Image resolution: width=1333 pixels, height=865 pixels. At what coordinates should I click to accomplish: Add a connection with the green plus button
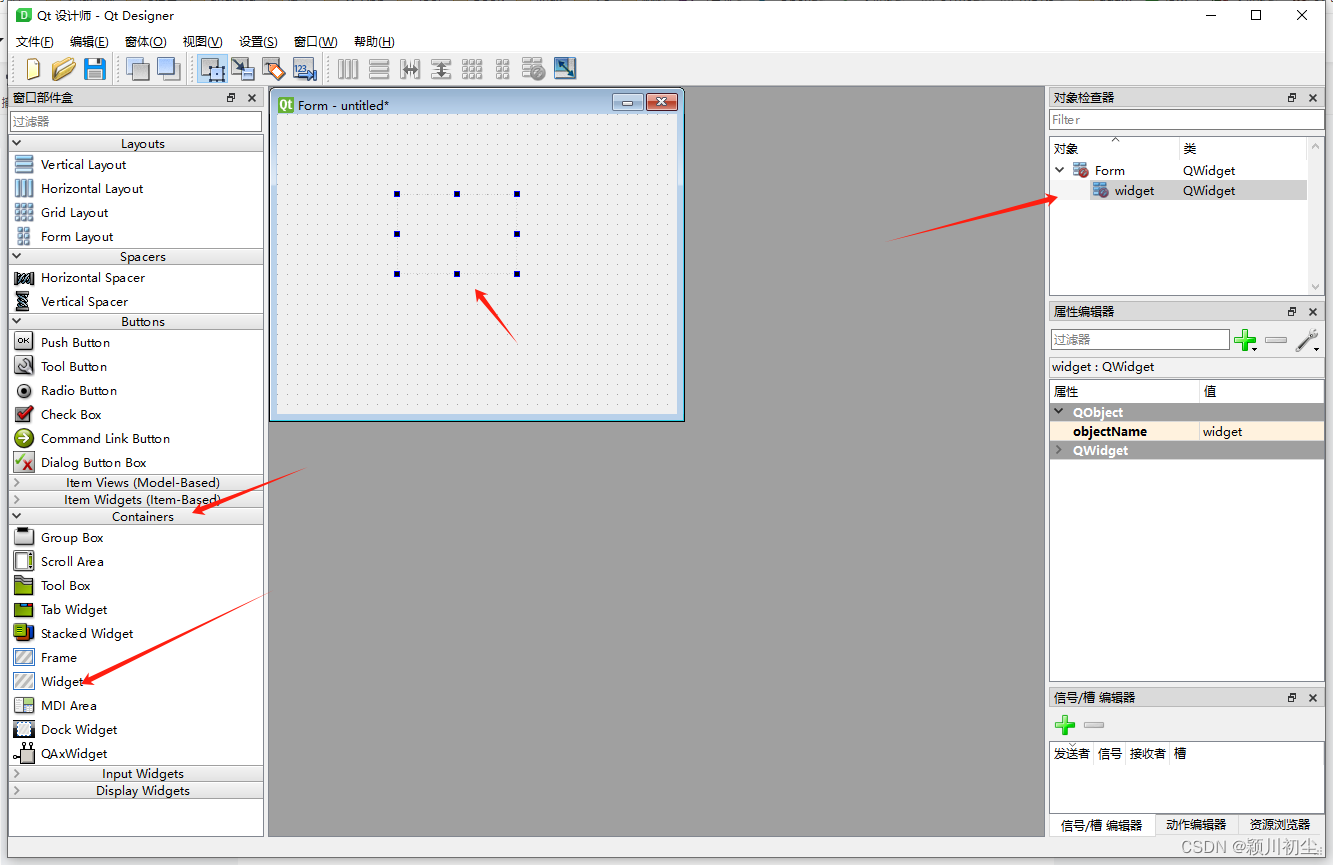click(1065, 725)
